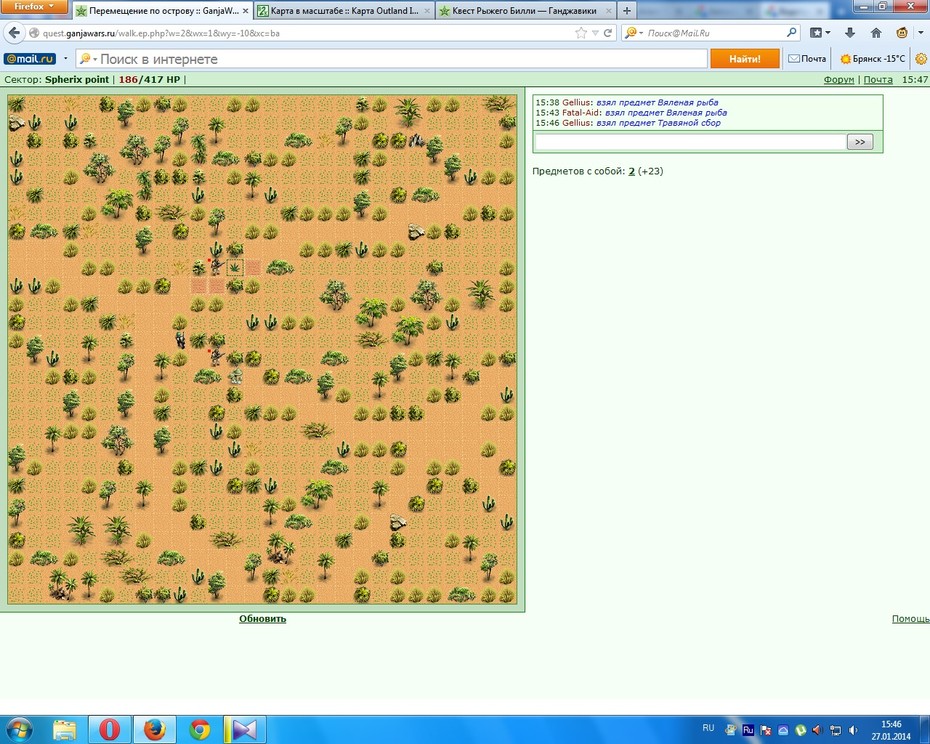This screenshot has width=930, height=744.
Task: Reload the page with the refresh icon
Action: pyautogui.click(x=607, y=33)
